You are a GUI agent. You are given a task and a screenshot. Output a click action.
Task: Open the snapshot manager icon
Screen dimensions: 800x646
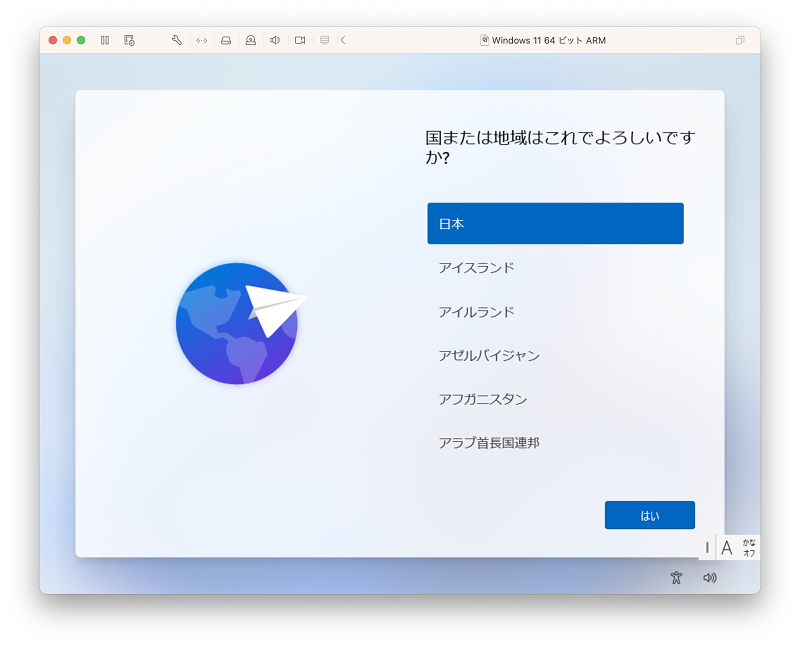click(x=130, y=40)
